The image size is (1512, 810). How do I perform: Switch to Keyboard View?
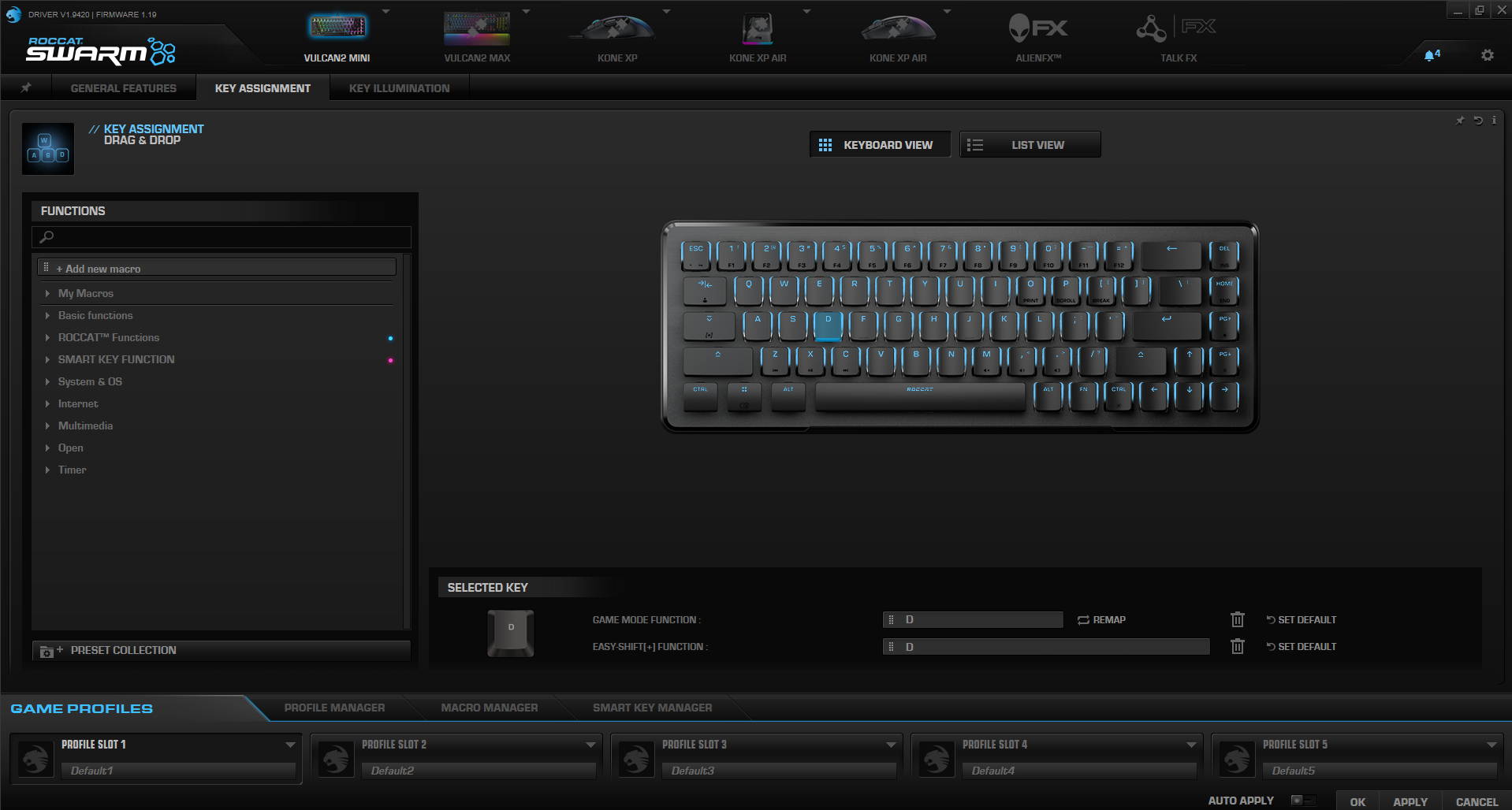click(x=880, y=145)
